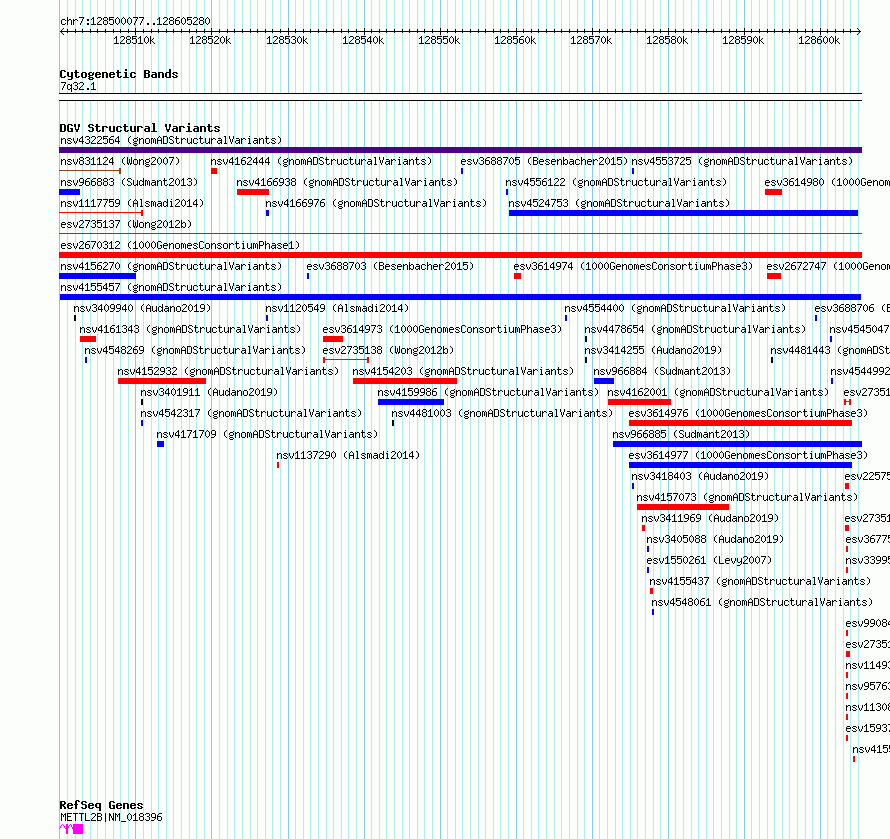Click the red esv3614976 variant bar
Image resolution: width=890 pixels, height=839 pixels.
pyautogui.click(x=740, y=423)
